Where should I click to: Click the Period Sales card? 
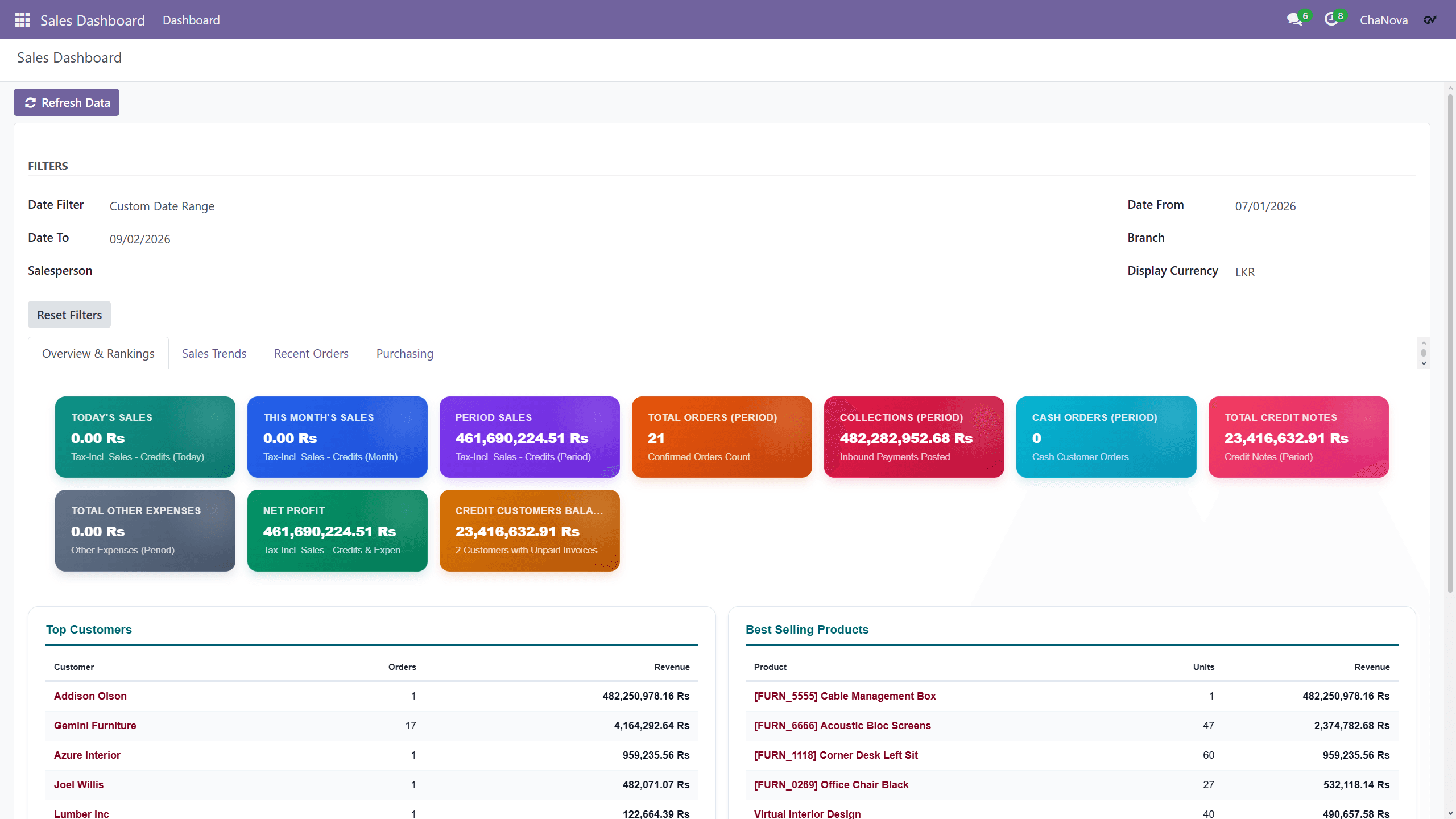coord(530,437)
